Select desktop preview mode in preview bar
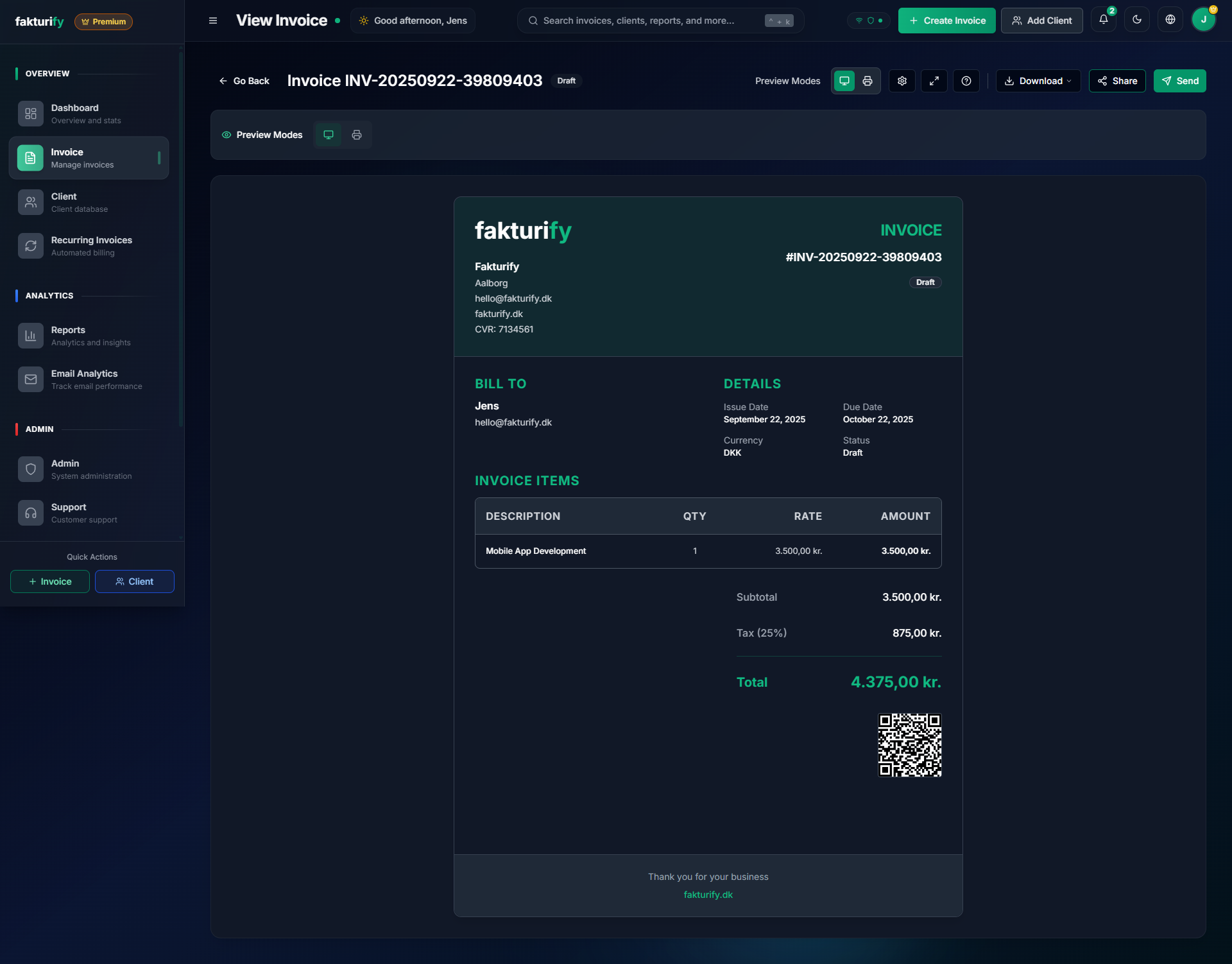 pyautogui.click(x=329, y=135)
